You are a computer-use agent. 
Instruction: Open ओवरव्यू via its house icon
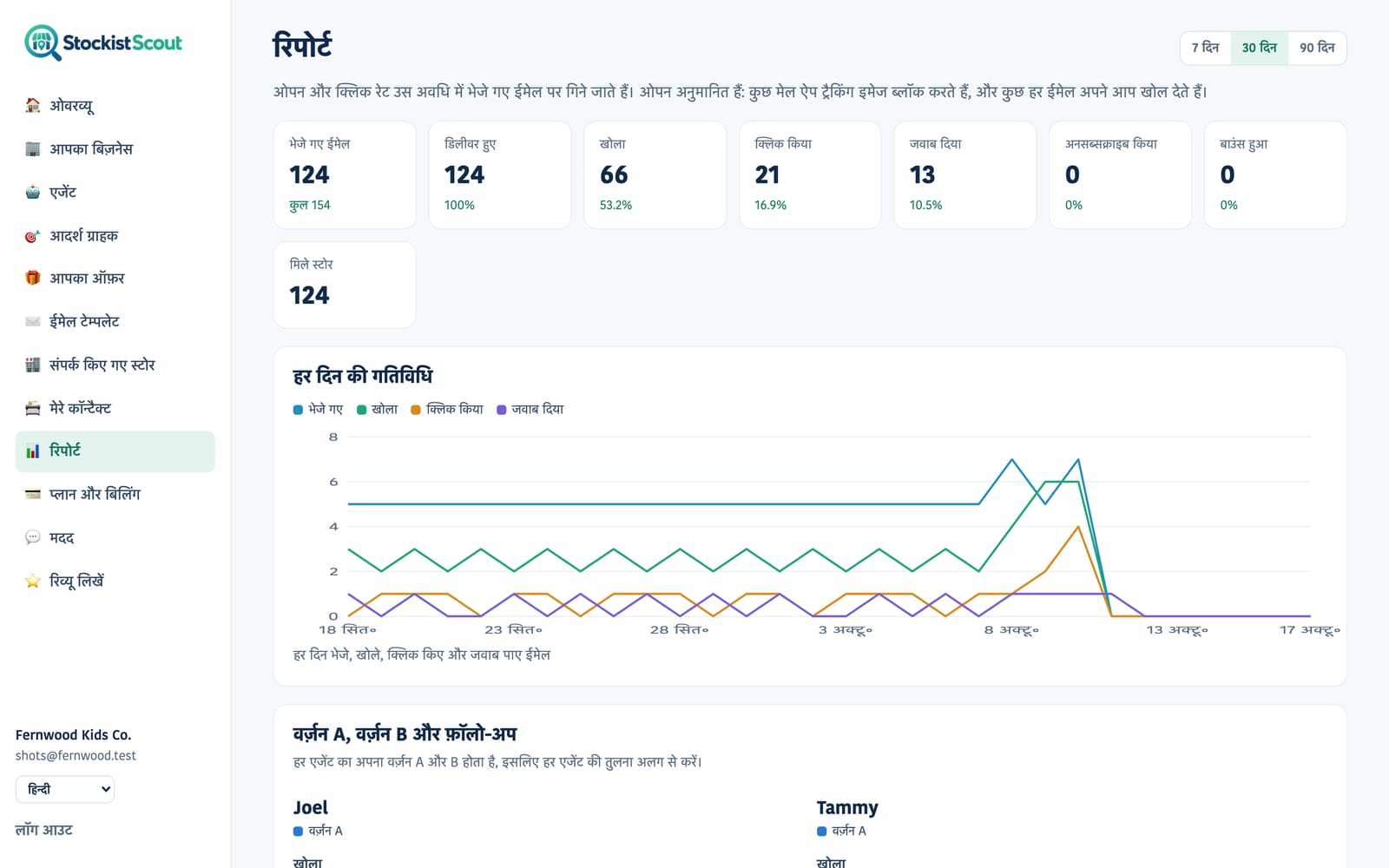coord(33,105)
